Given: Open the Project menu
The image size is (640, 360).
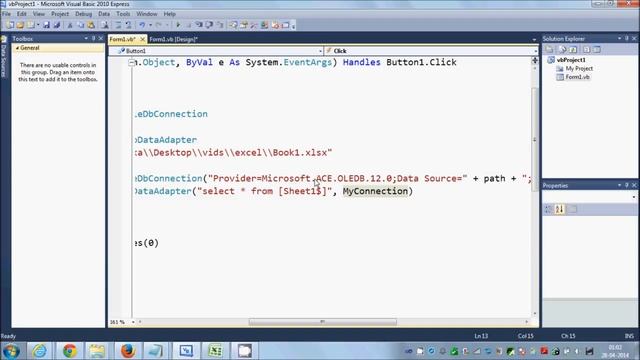Looking at the screenshot, I should coord(60,14).
